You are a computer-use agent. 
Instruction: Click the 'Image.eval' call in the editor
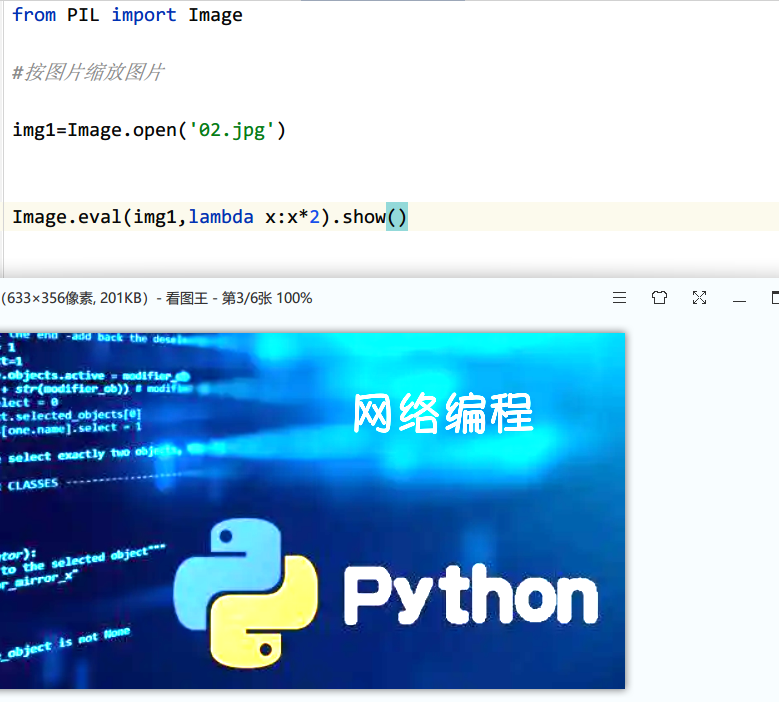point(67,217)
